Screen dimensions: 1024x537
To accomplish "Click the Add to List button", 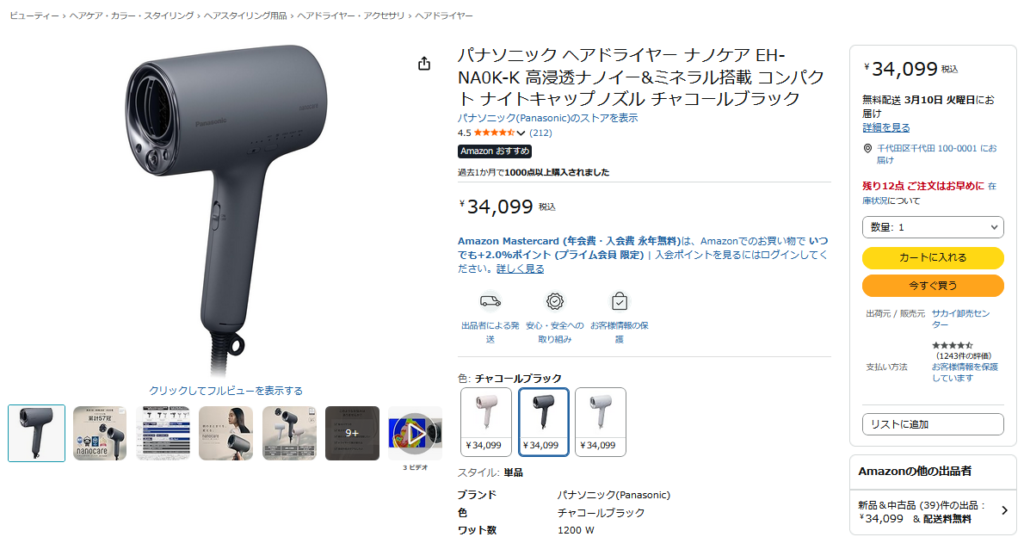I will click(x=933, y=424).
